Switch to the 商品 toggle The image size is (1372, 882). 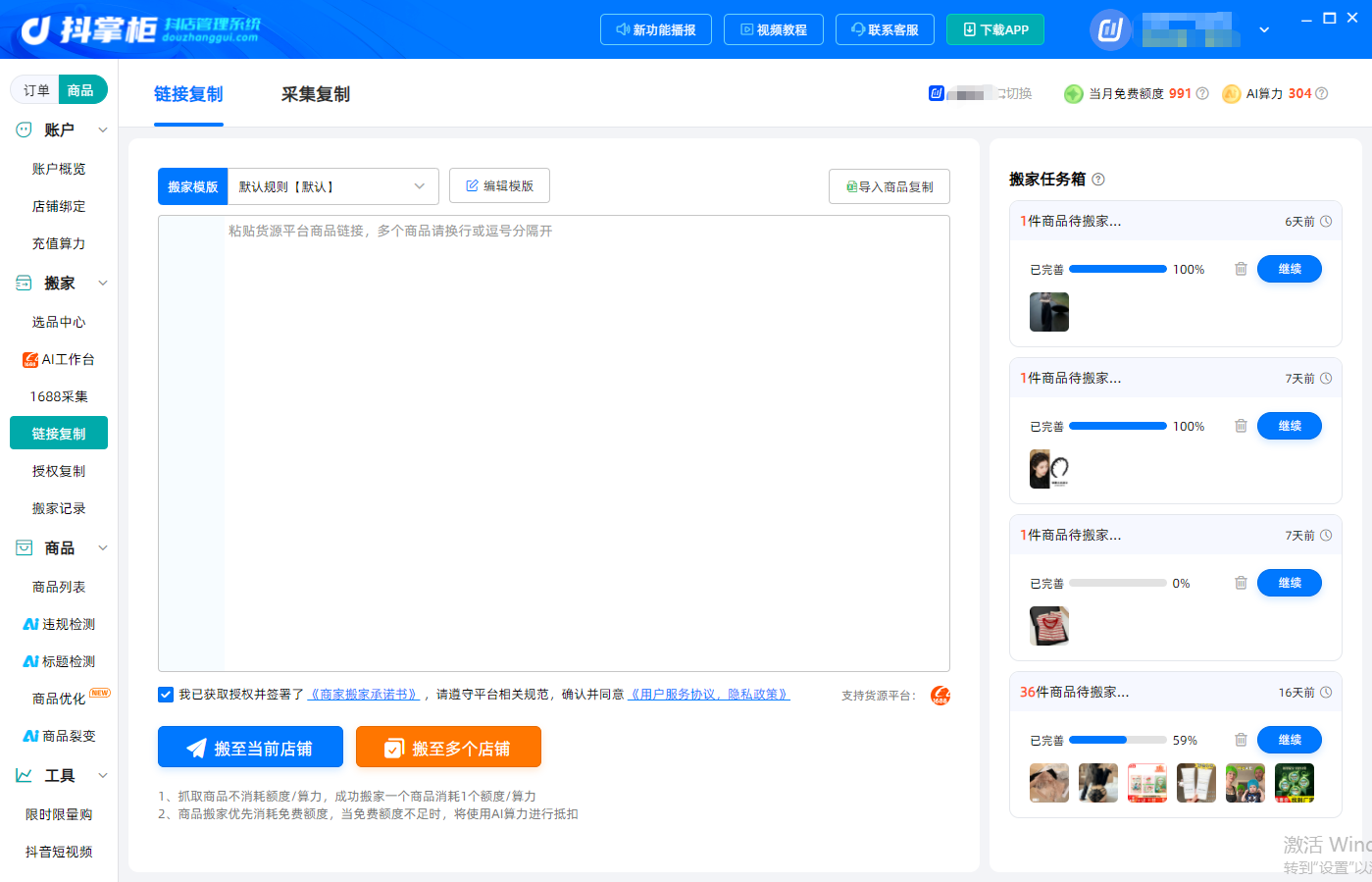[x=81, y=90]
